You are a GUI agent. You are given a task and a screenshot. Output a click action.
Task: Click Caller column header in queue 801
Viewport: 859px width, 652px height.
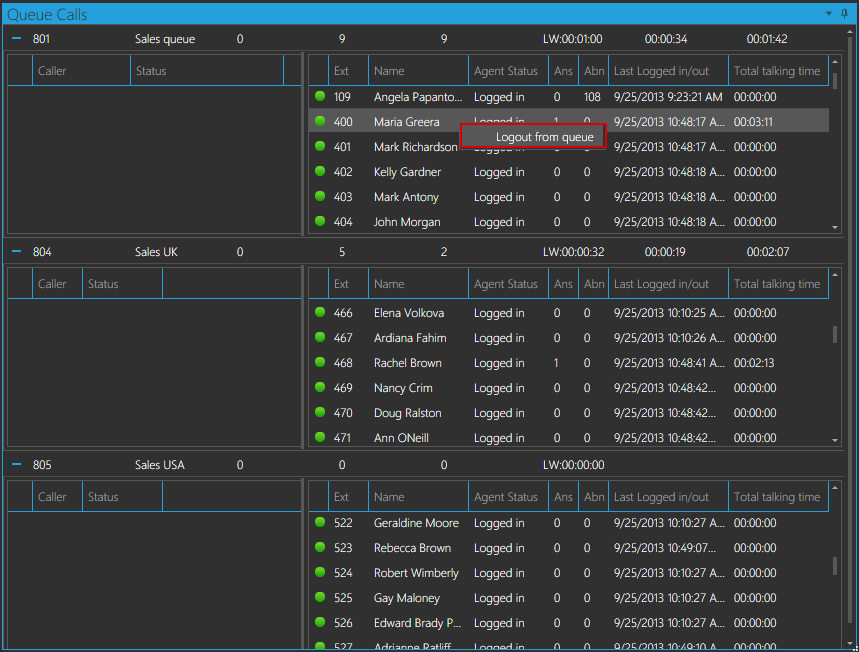point(81,71)
